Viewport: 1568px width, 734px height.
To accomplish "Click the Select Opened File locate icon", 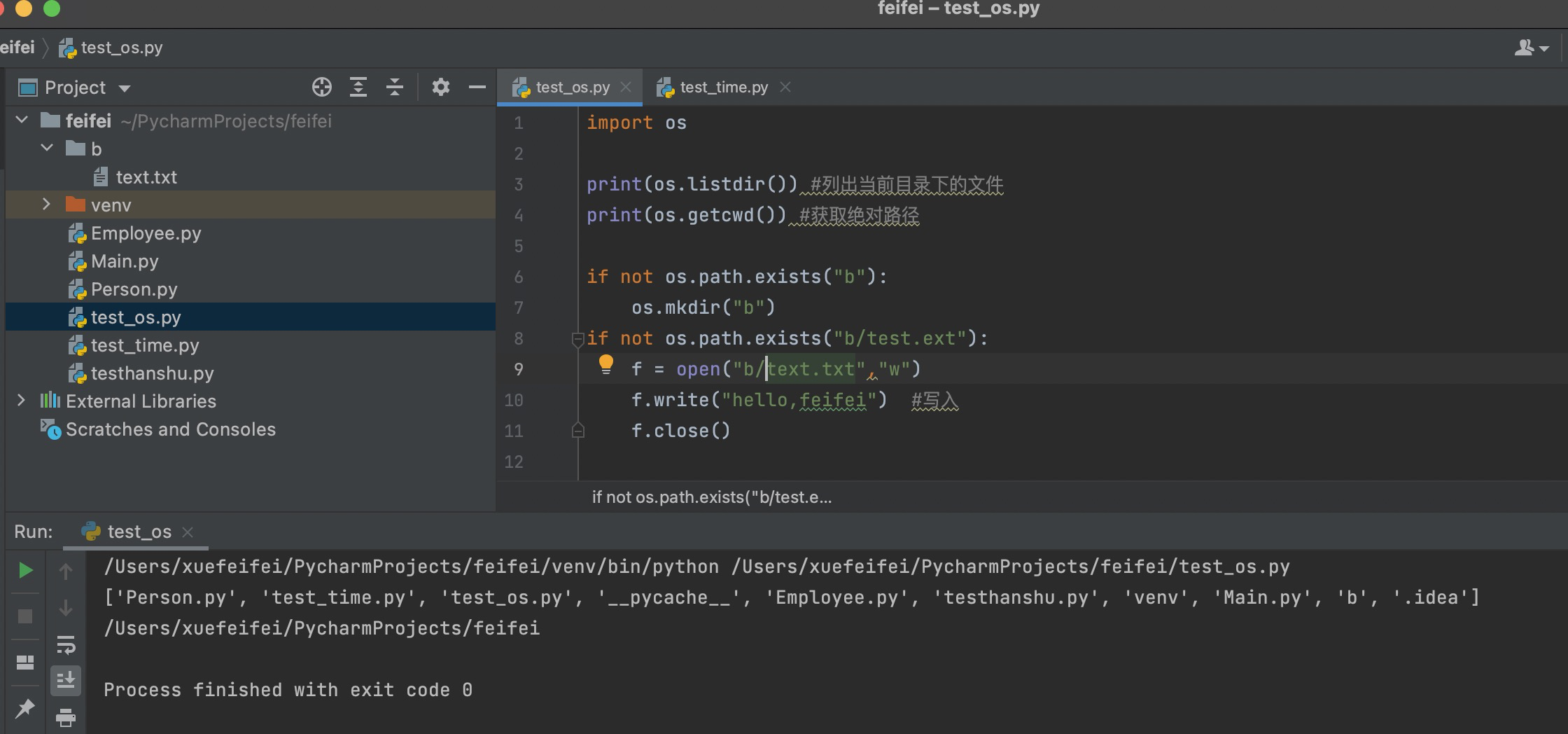I will [x=321, y=88].
